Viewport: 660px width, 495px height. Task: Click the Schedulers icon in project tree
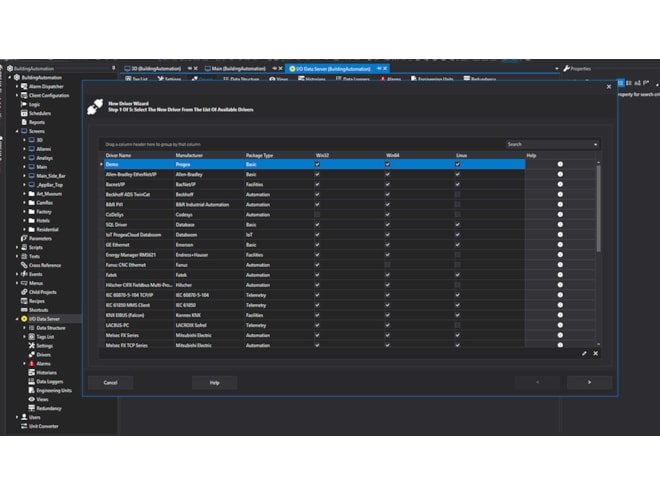click(x=23, y=113)
